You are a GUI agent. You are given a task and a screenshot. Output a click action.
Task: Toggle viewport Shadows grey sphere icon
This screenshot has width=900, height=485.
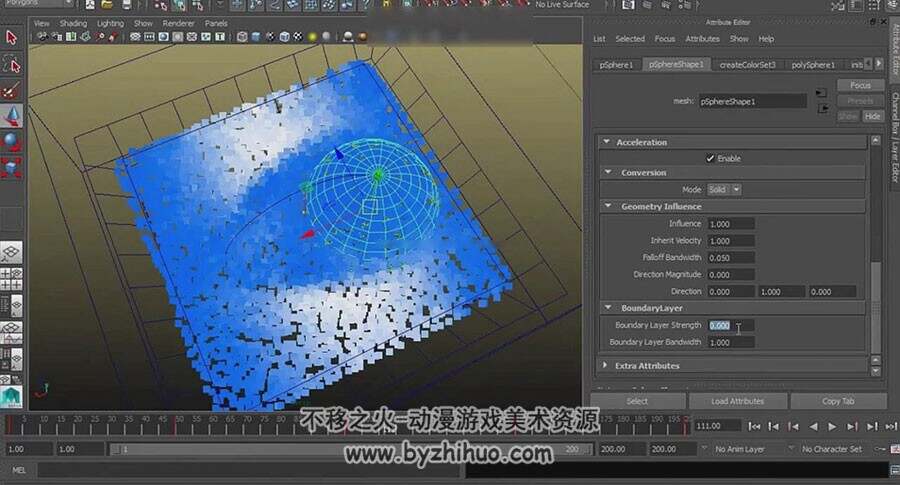coord(327,37)
